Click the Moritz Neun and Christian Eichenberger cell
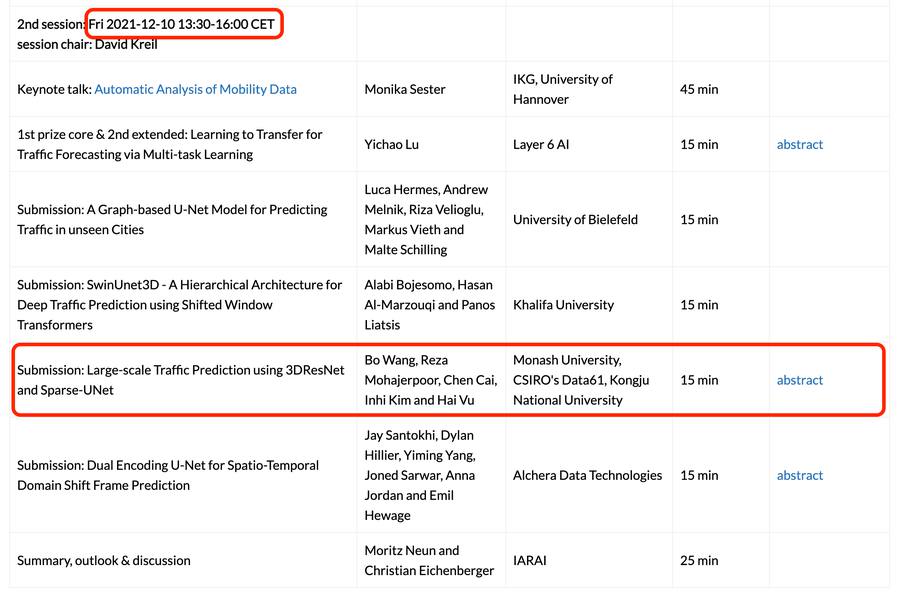Screen dimensions: 900x593 (x=429, y=560)
